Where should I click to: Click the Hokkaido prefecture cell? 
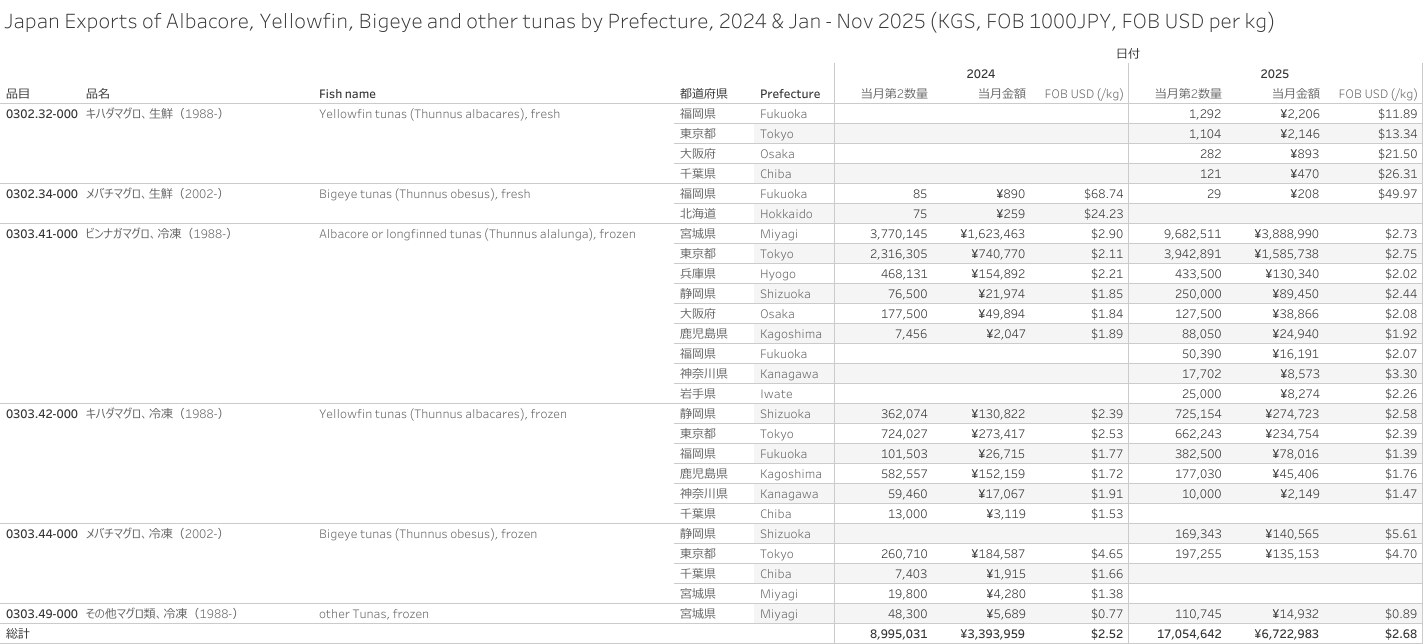(785, 214)
